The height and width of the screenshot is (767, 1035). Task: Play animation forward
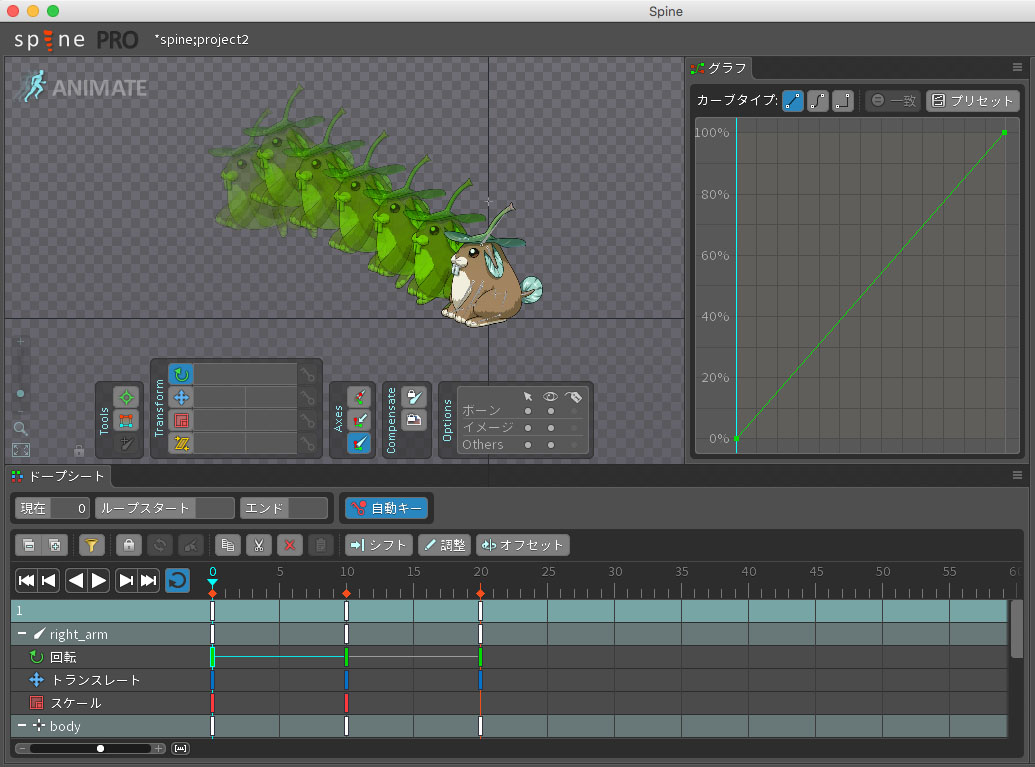(x=98, y=581)
